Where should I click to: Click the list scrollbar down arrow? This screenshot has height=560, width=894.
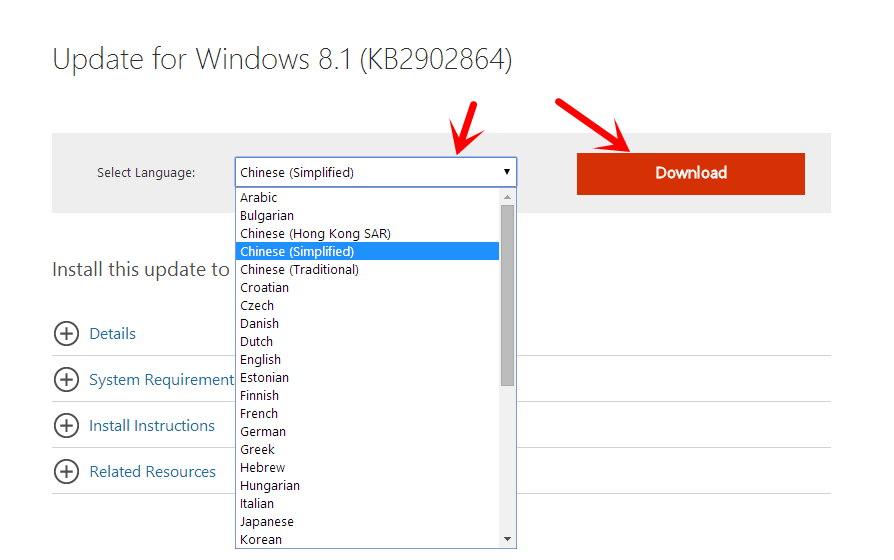point(507,539)
